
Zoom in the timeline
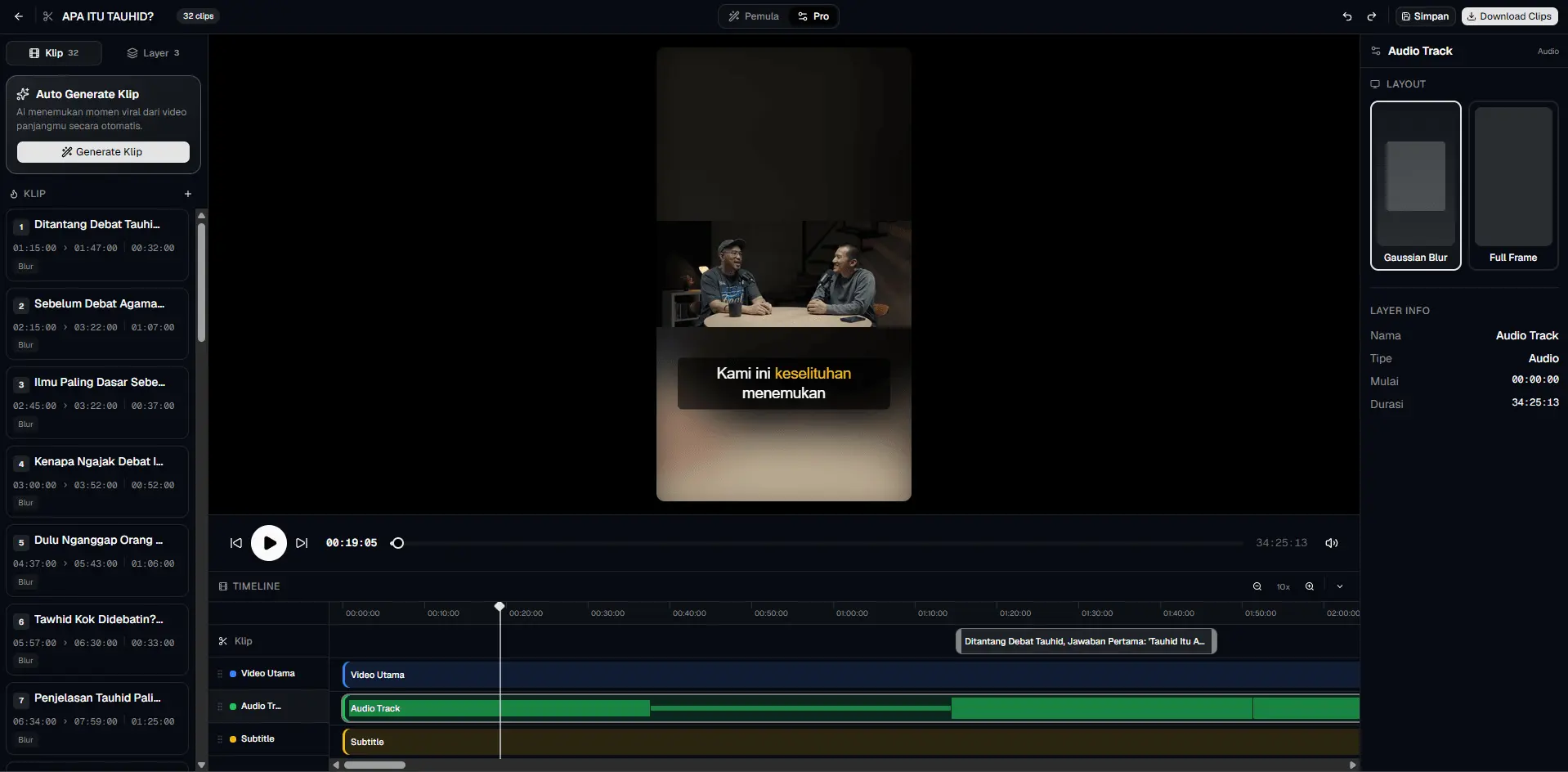coord(1310,586)
